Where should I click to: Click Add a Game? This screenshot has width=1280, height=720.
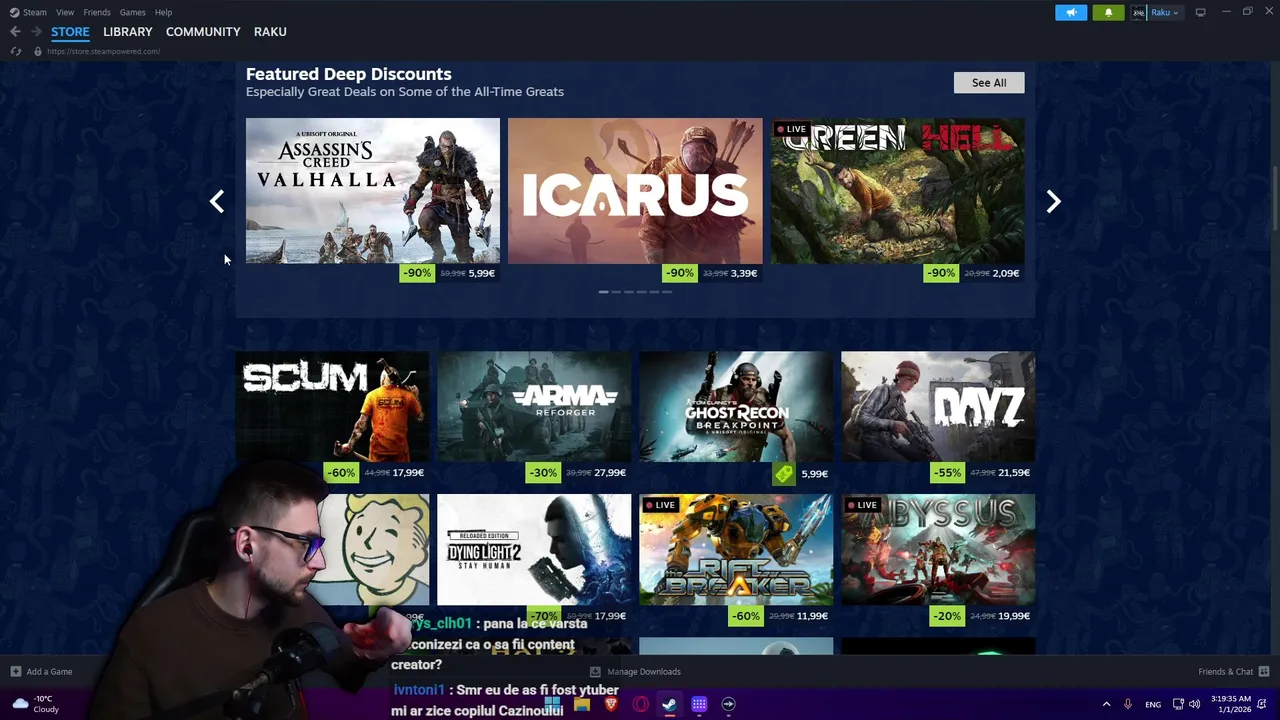41,672
